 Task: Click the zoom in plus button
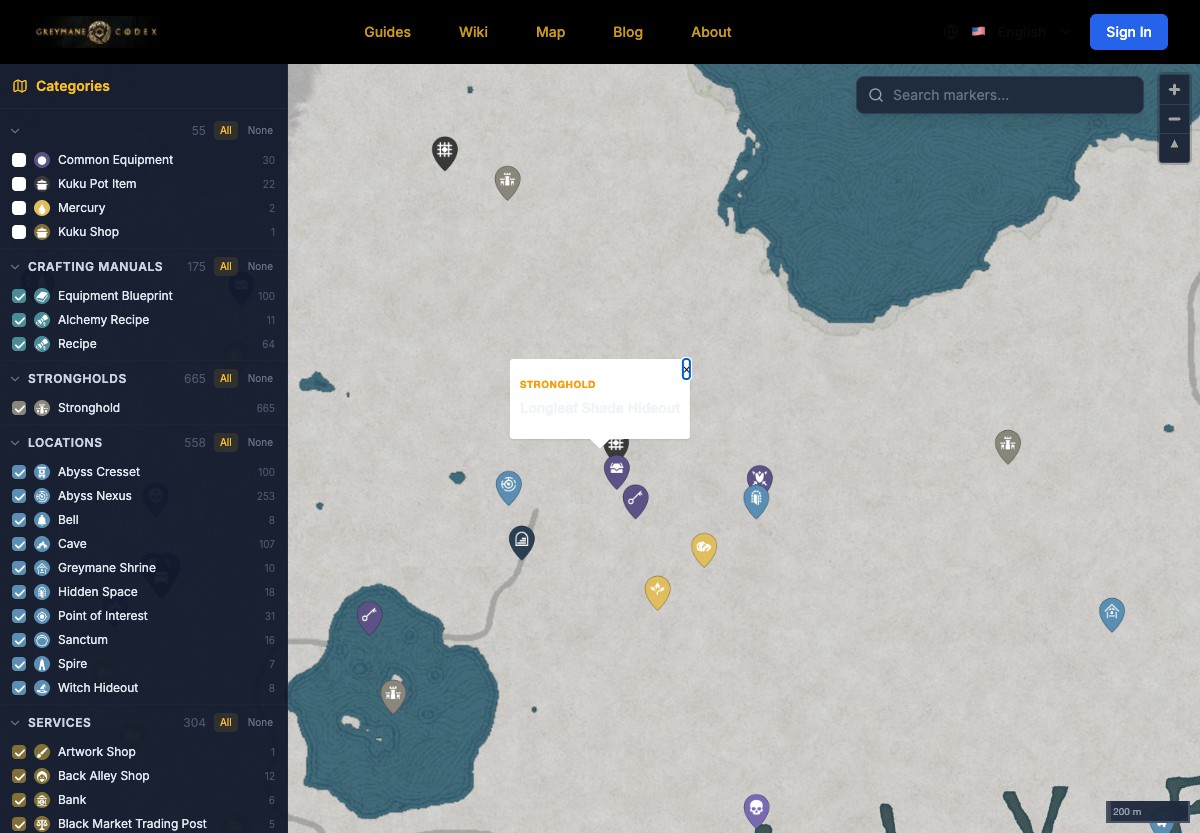(x=1174, y=90)
